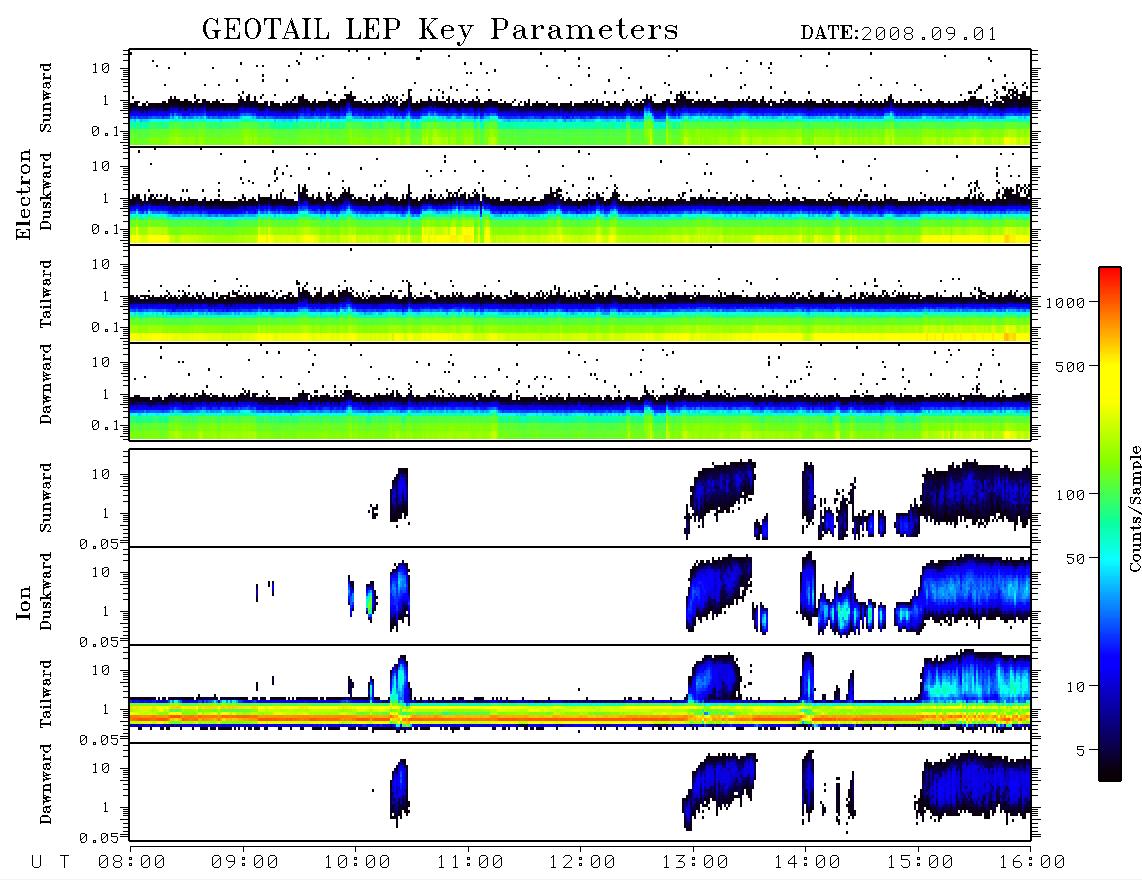Click the colorbar tick label 10
1142x880 pixels.
pos(1075,687)
